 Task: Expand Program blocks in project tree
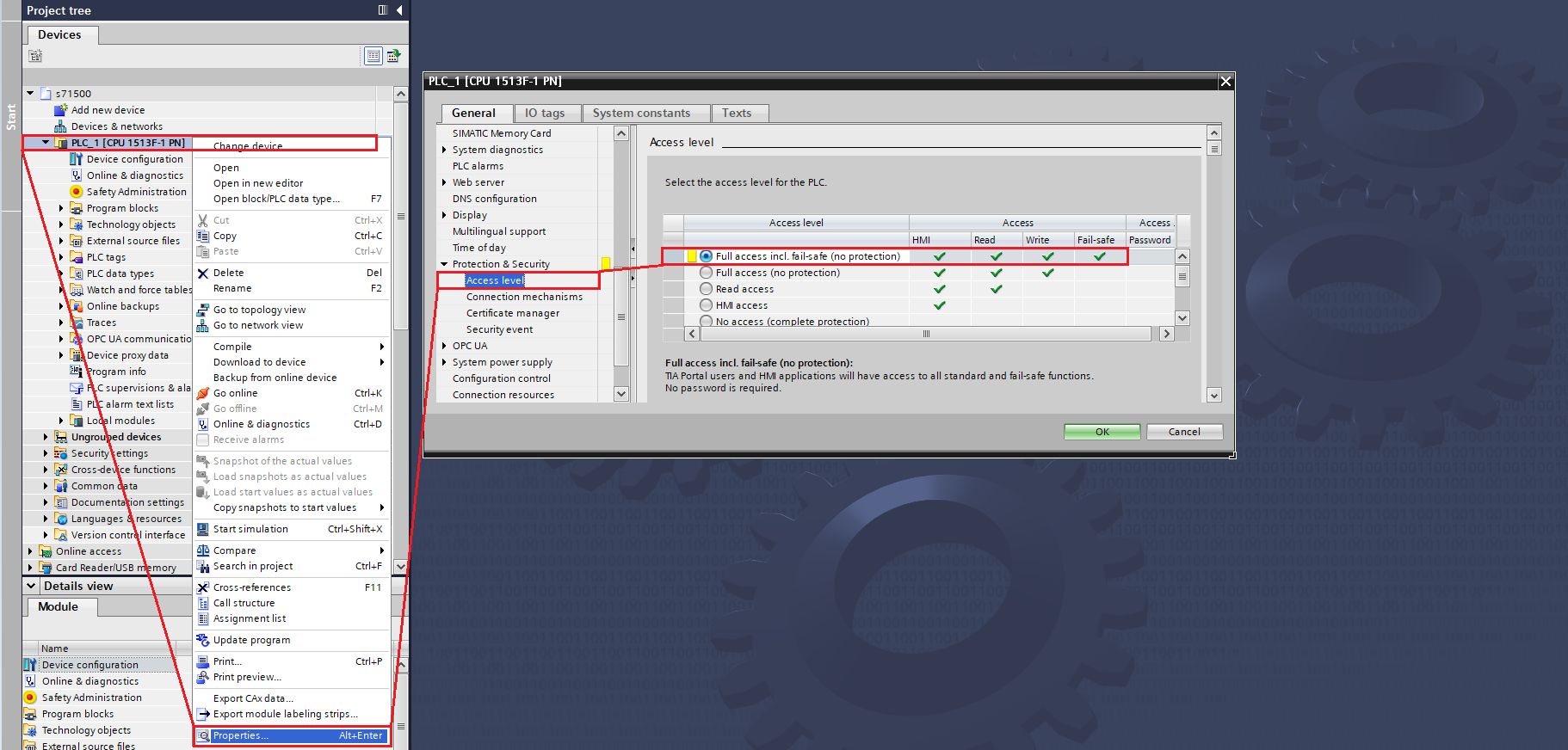61,208
